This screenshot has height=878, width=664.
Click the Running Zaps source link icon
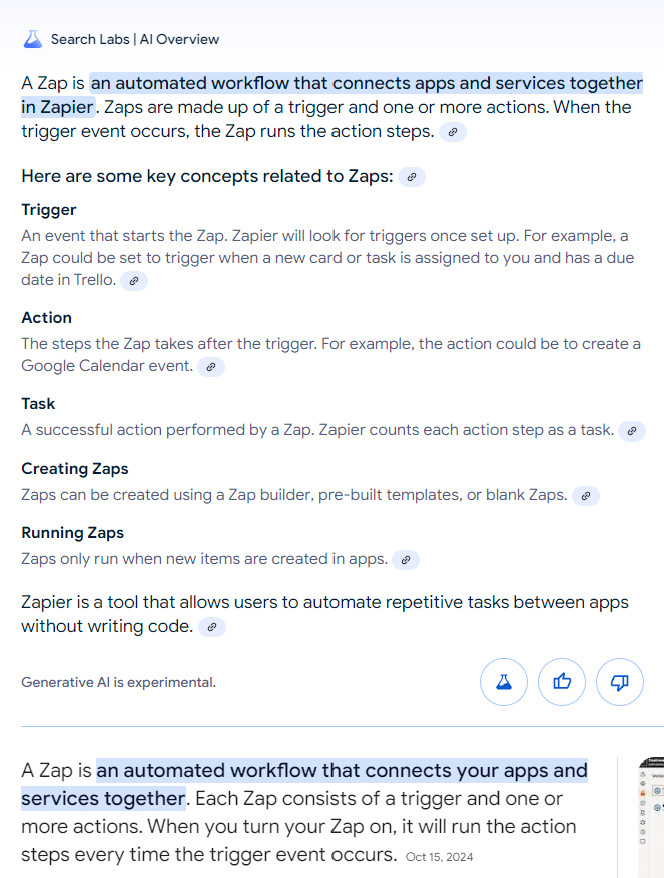click(406, 560)
